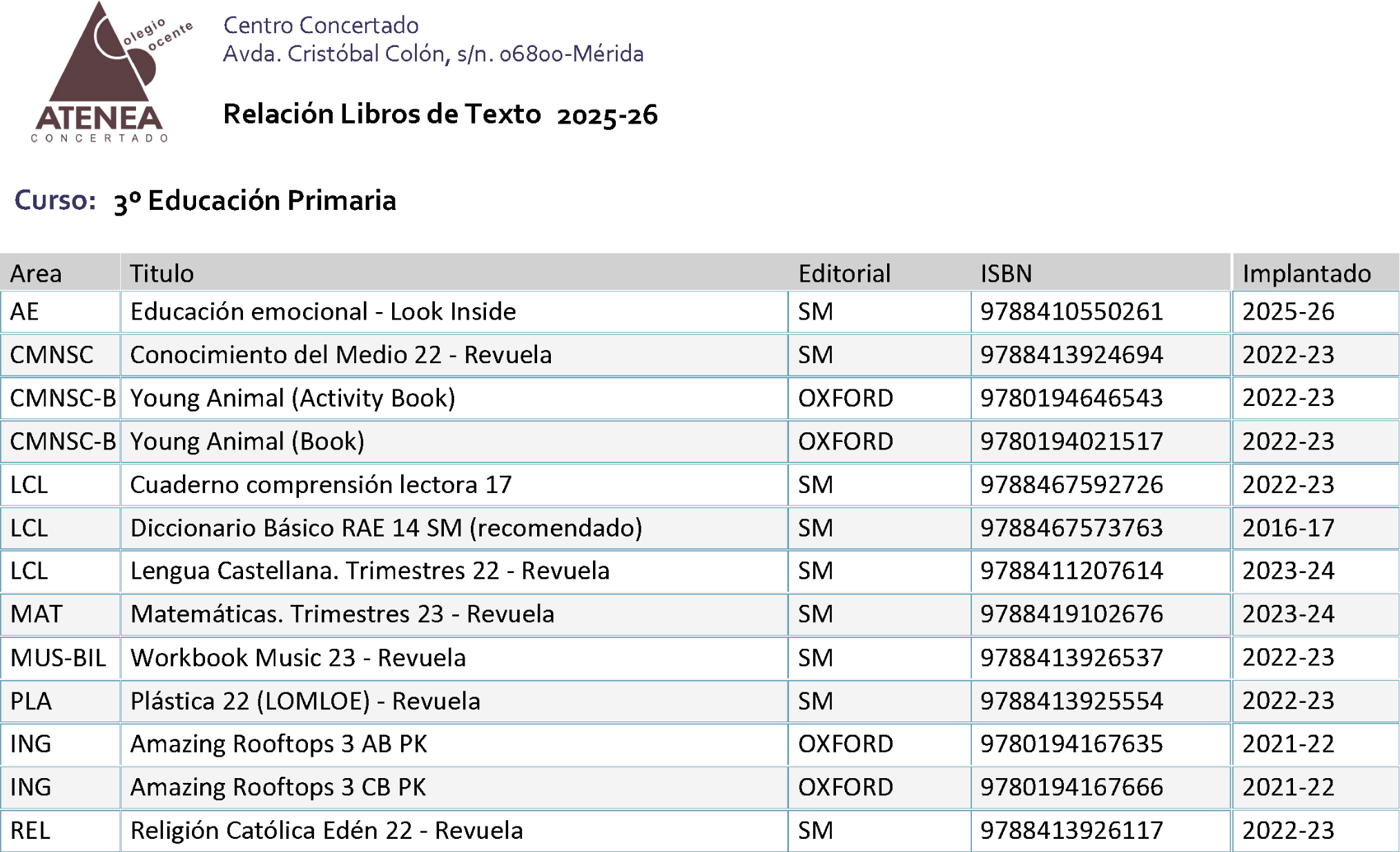
Task: Select Young Animal (Activity Book) title
Action: pos(293,398)
